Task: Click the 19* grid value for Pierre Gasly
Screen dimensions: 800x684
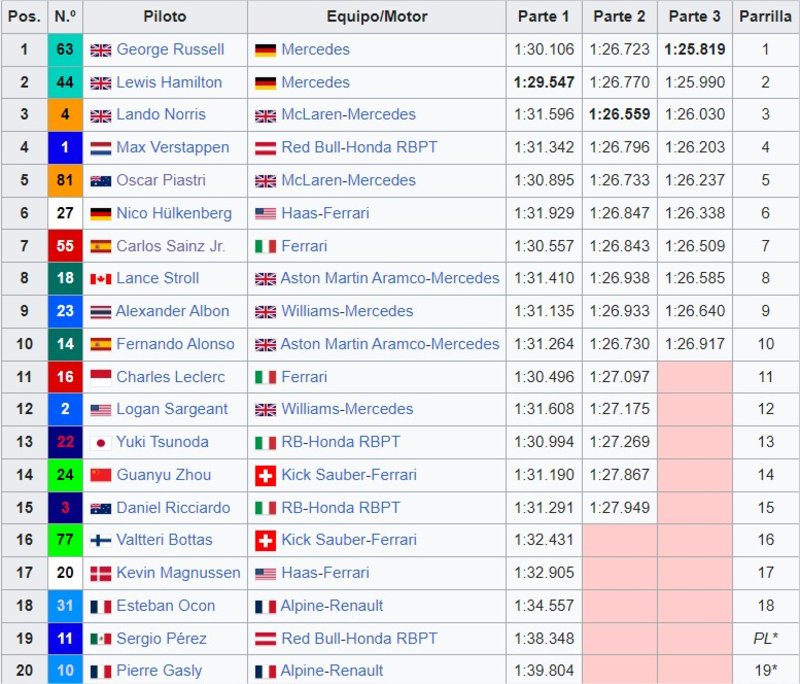Action: (x=765, y=671)
